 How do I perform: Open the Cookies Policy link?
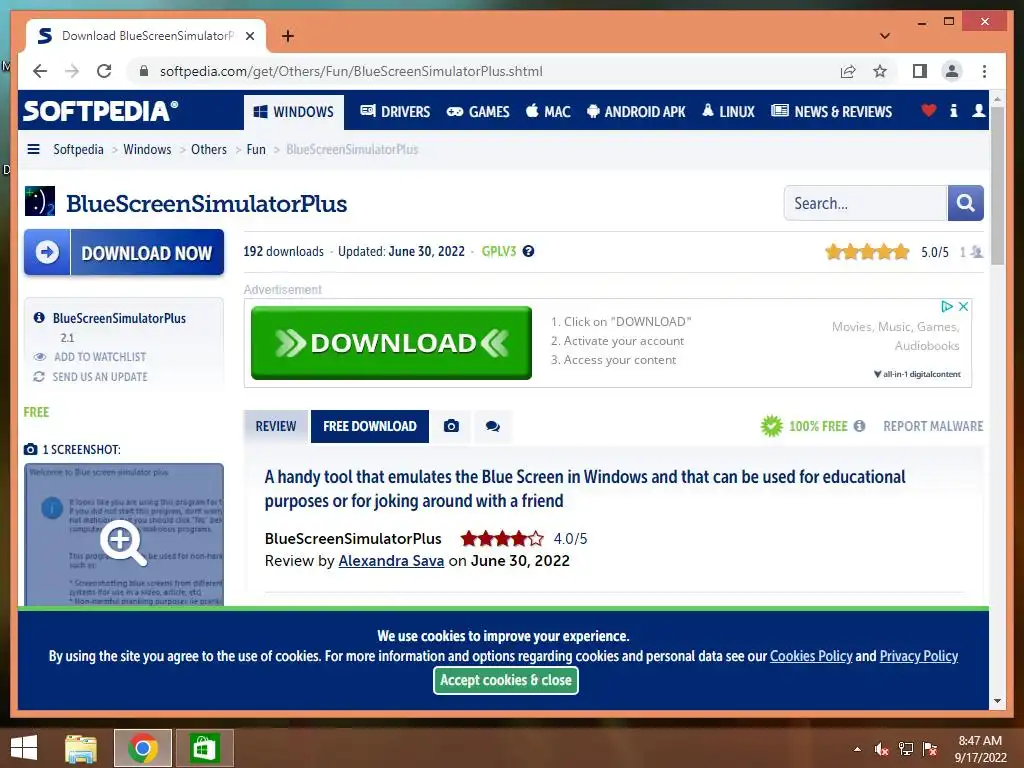pyautogui.click(x=811, y=656)
